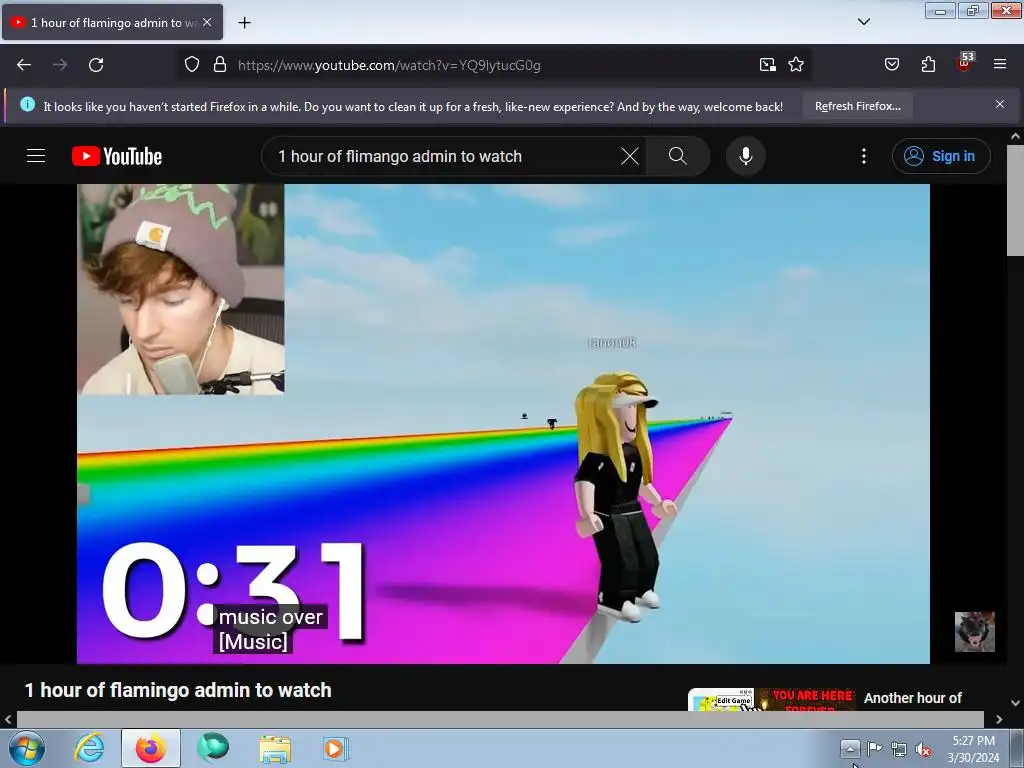Launch Internet Explorer from taskbar
1024x768 pixels.
click(89, 748)
